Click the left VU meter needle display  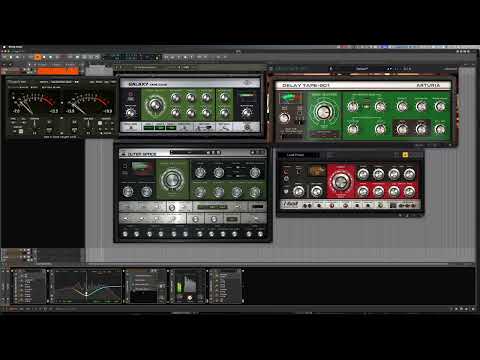[33, 104]
